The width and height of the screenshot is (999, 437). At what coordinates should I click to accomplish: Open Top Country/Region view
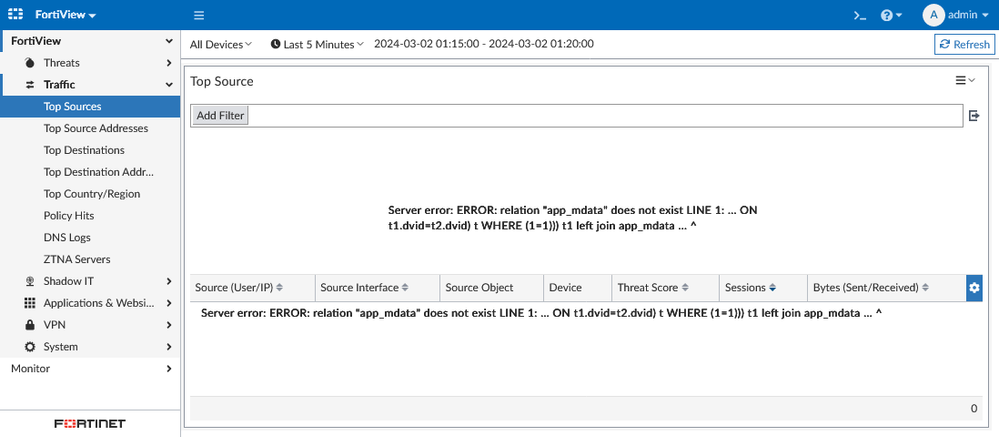90,194
